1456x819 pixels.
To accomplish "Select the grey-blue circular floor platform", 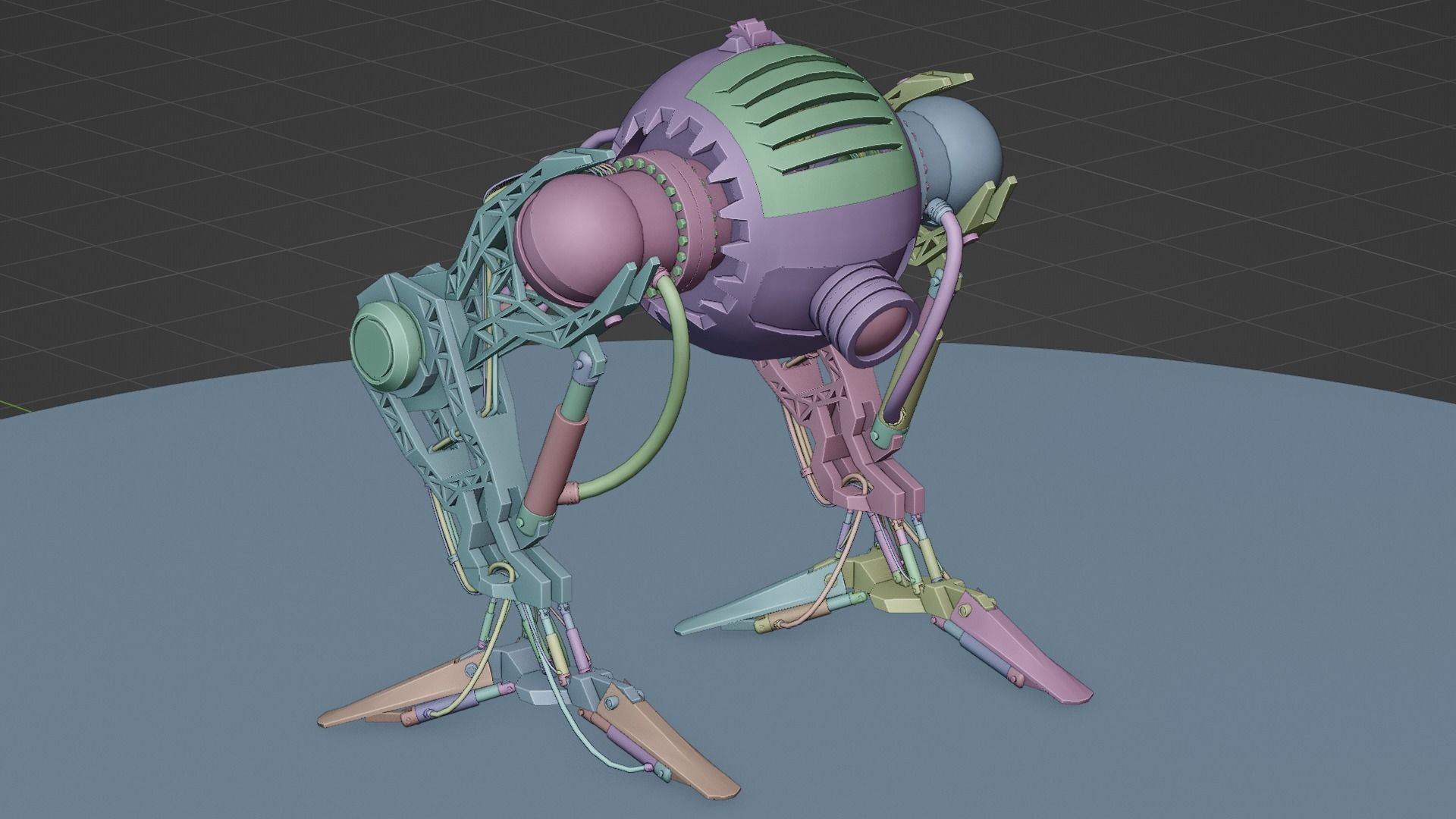I will (728, 580).
